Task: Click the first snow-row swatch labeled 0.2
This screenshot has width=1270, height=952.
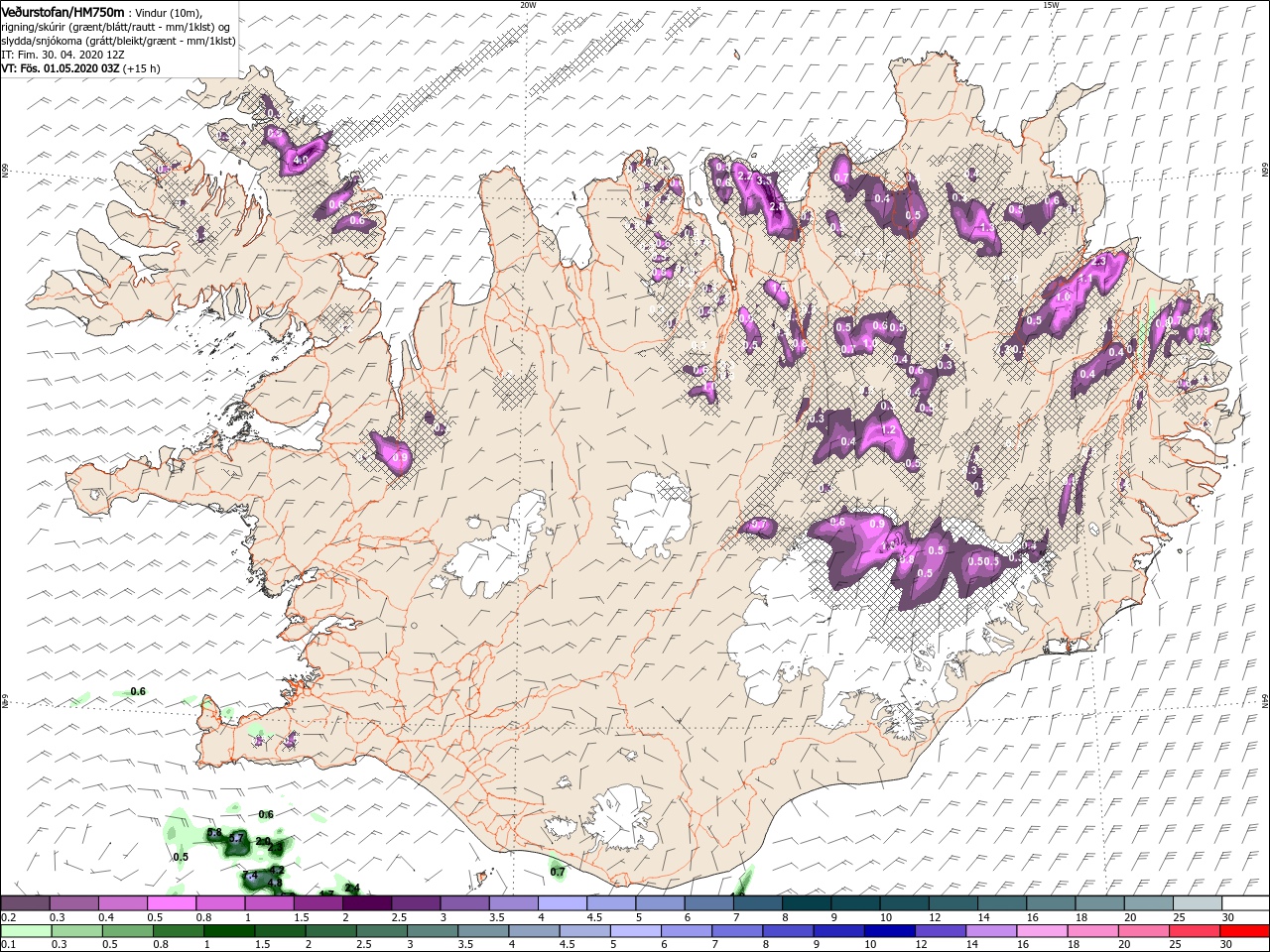Action: coord(25,903)
